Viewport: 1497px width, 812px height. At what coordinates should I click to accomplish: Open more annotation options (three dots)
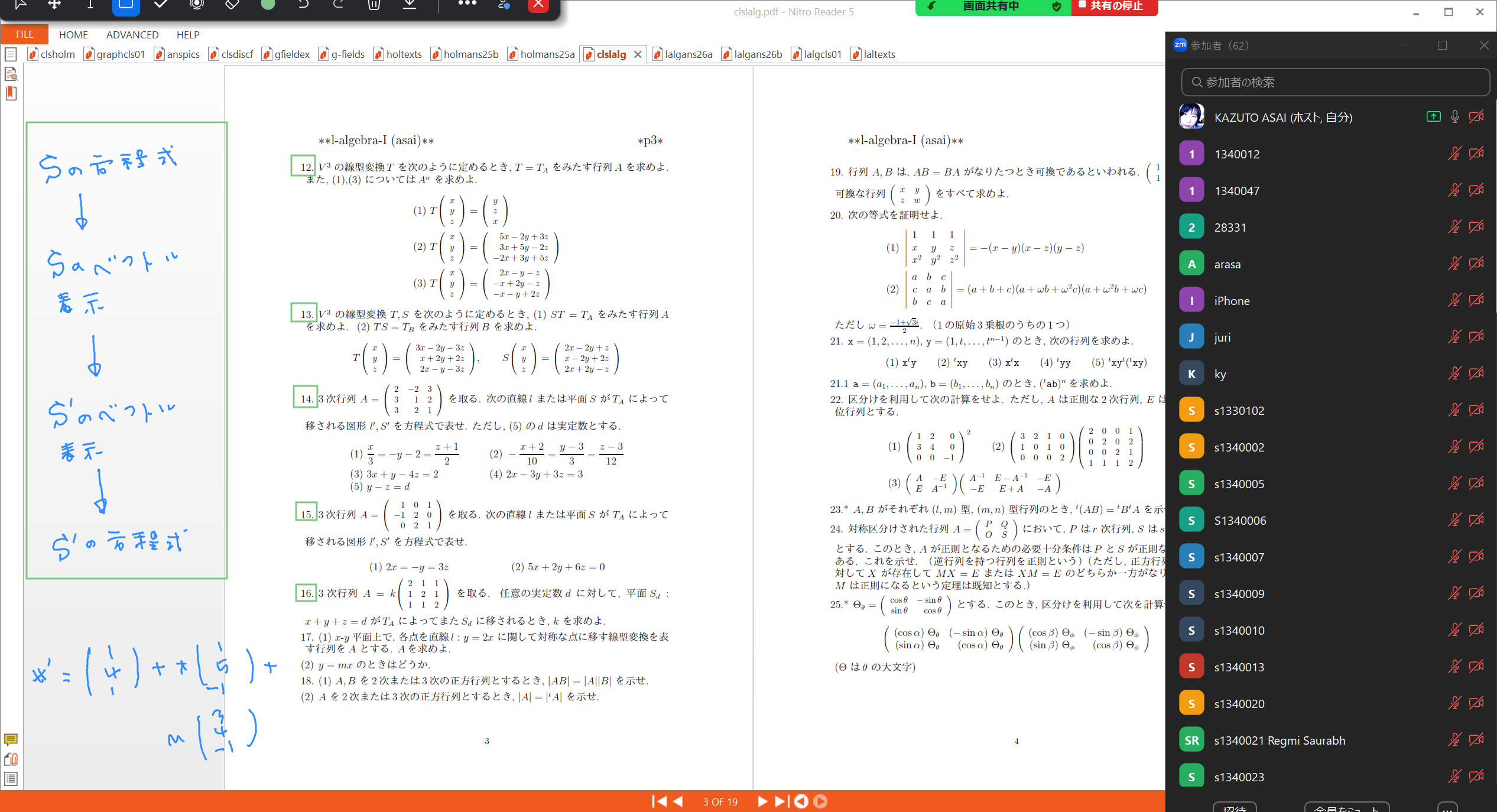pyautogui.click(x=467, y=4)
